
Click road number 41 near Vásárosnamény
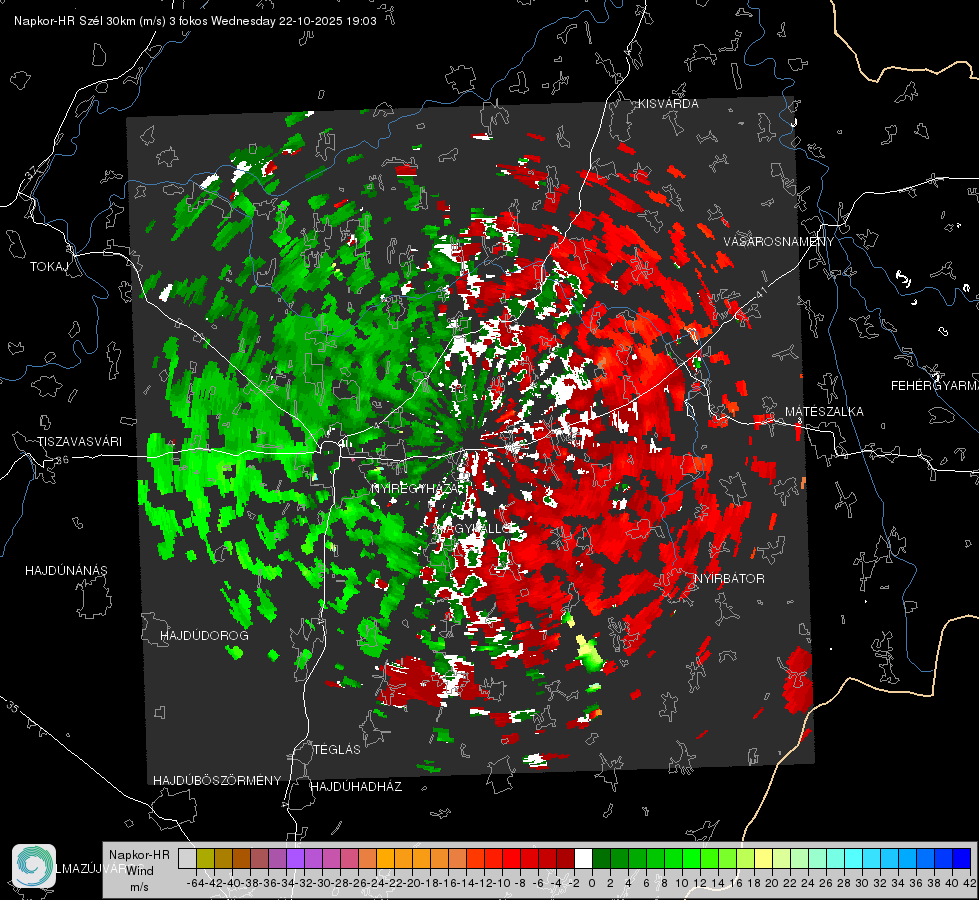759,291
